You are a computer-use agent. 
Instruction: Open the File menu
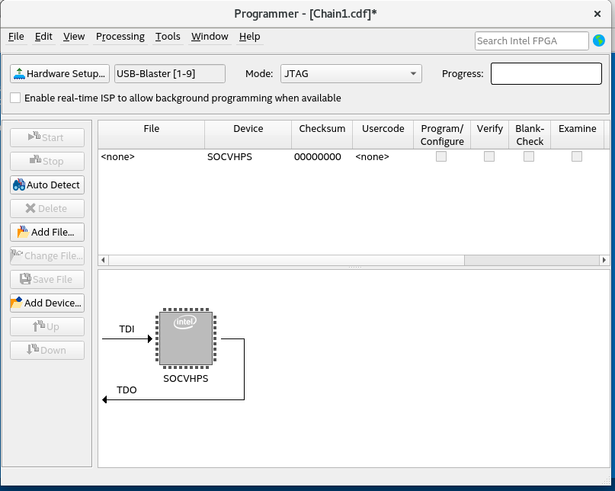click(16, 36)
